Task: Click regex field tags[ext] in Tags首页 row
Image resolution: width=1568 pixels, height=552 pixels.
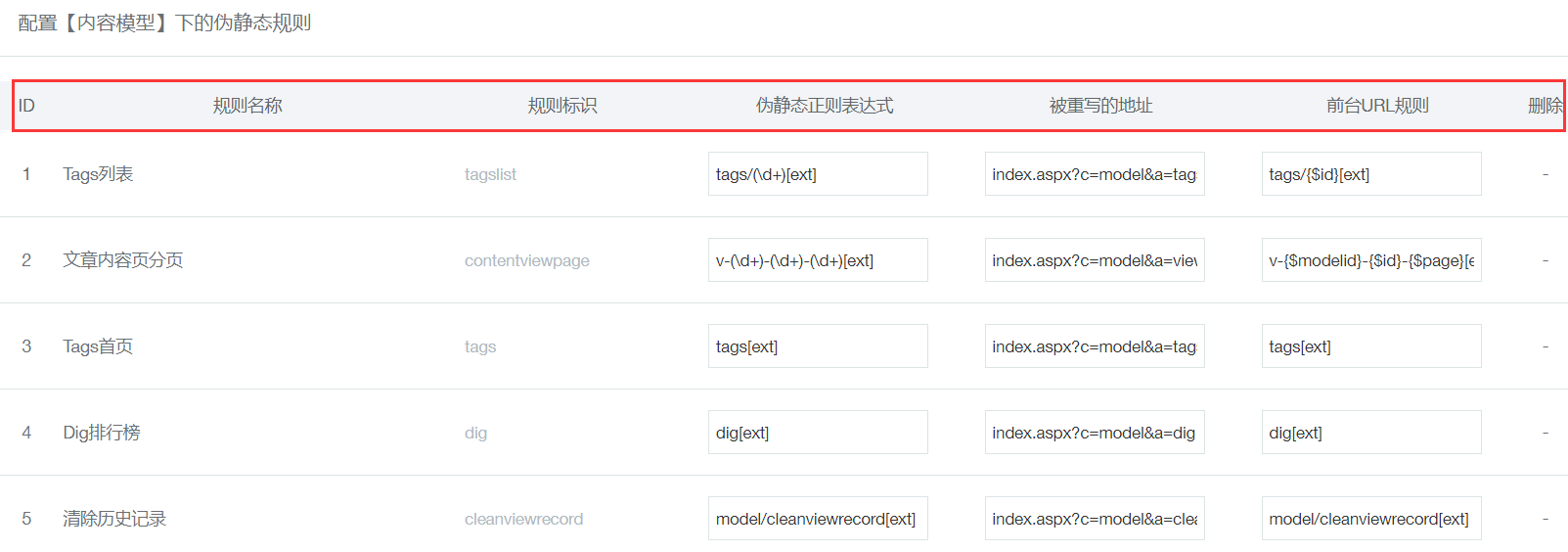Action: [x=818, y=346]
